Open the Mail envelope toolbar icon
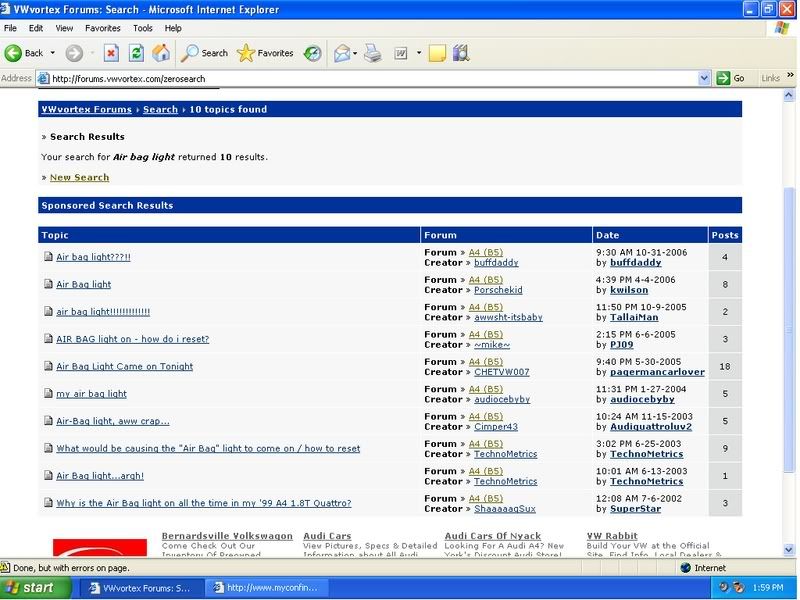The width and height of the screenshot is (800, 600). click(x=342, y=53)
